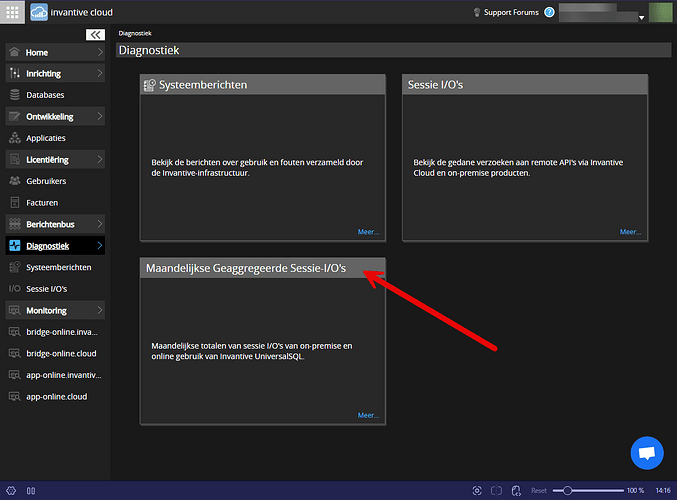
Task: Click the settings gear in status bar
Action: click(11, 491)
